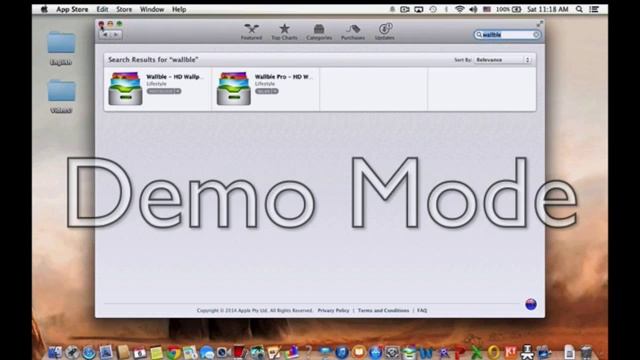Screen dimensions: 640x360
Task: Clear the search field text
Action: (536, 35)
